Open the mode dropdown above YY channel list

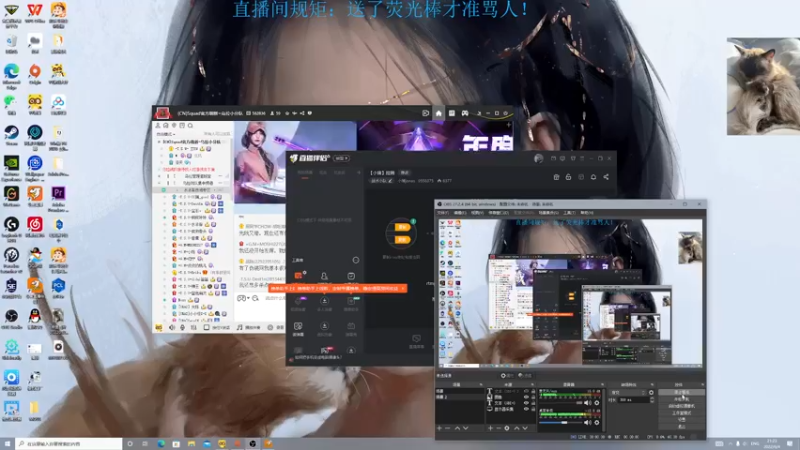coord(166,134)
